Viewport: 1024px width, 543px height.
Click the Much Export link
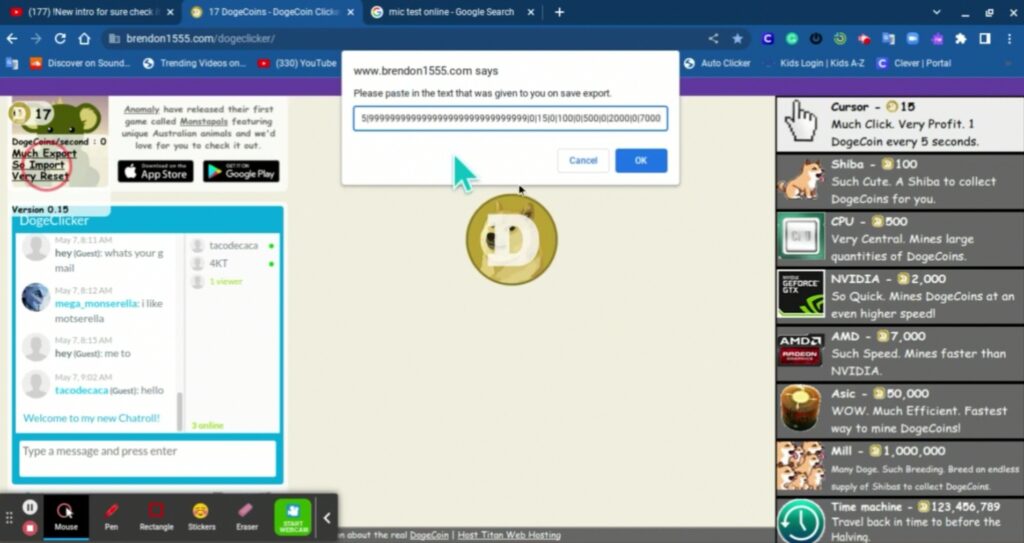44,154
